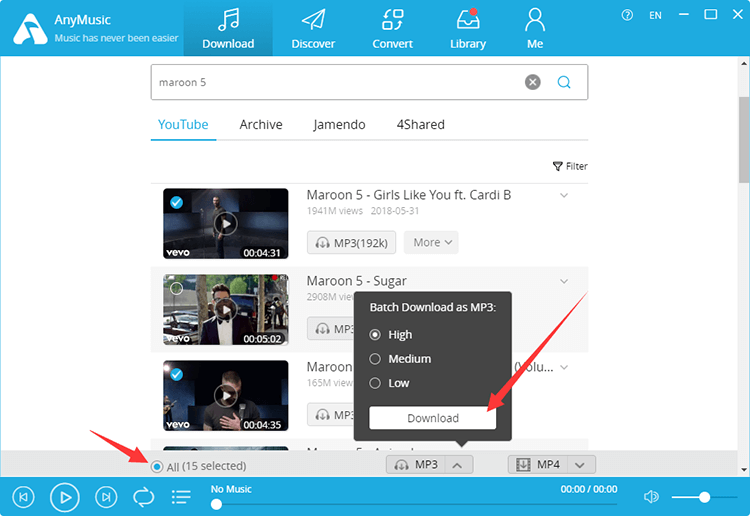Play the Girls Like You thumbnail
Image resolution: width=750 pixels, height=516 pixels.
(x=226, y=223)
